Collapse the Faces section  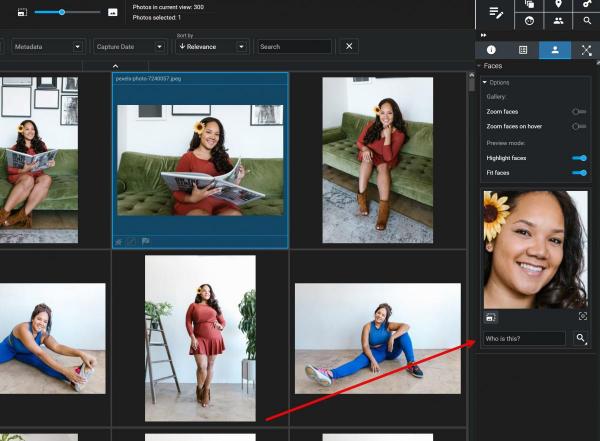pyautogui.click(x=478, y=66)
